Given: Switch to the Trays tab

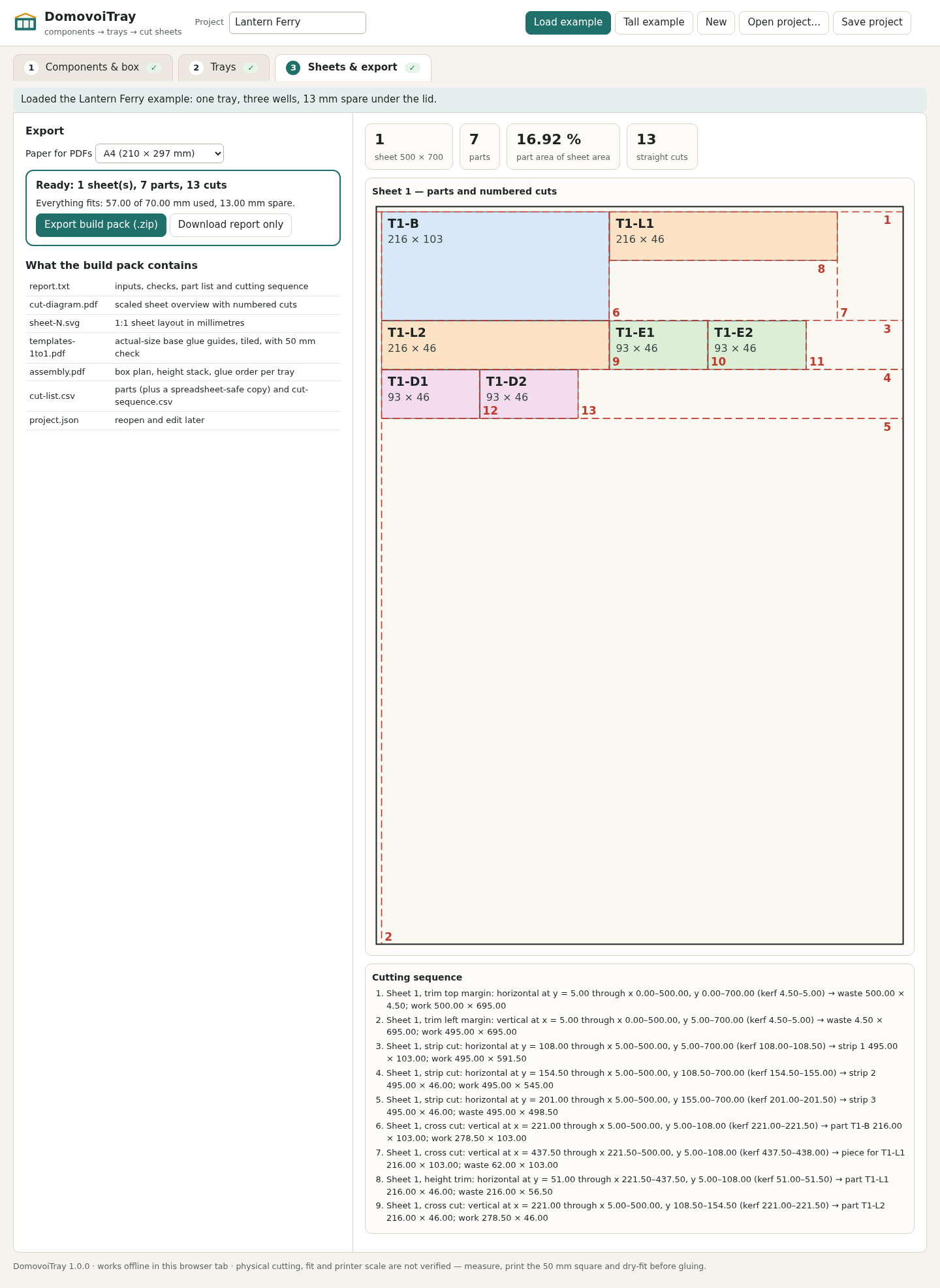Looking at the screenshot, I should point(223,68).
